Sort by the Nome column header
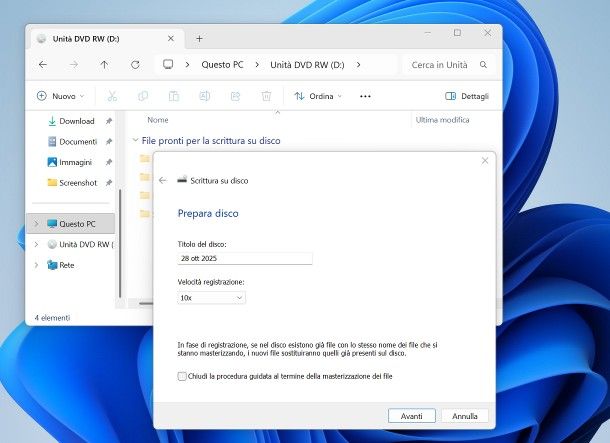This screenshot has width=610, height=443. tap(158, 120)
